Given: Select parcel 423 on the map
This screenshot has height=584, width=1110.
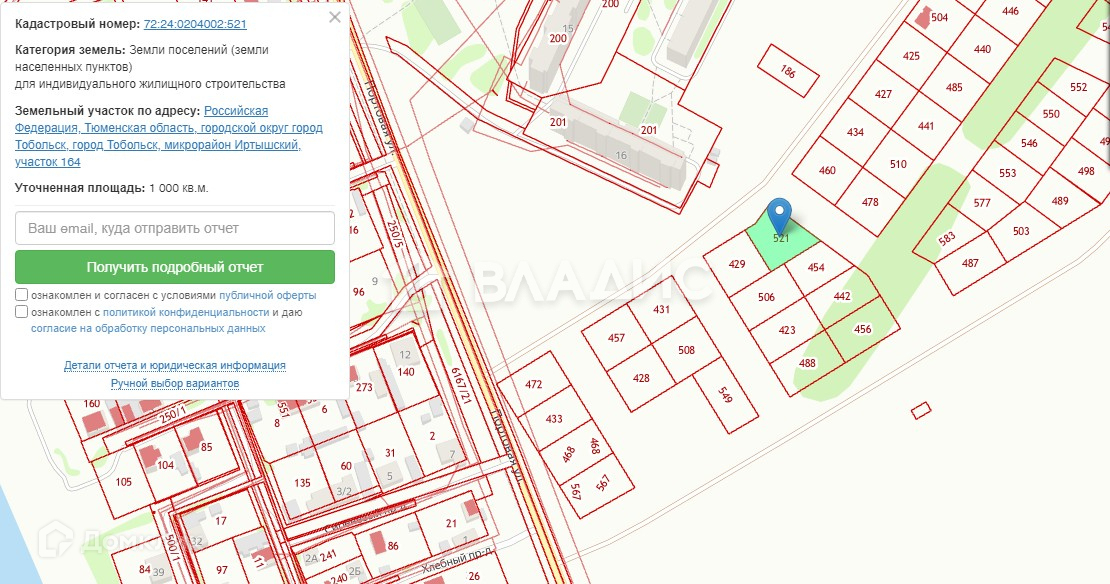Looking at the screenshot, I should pos(787,330).
